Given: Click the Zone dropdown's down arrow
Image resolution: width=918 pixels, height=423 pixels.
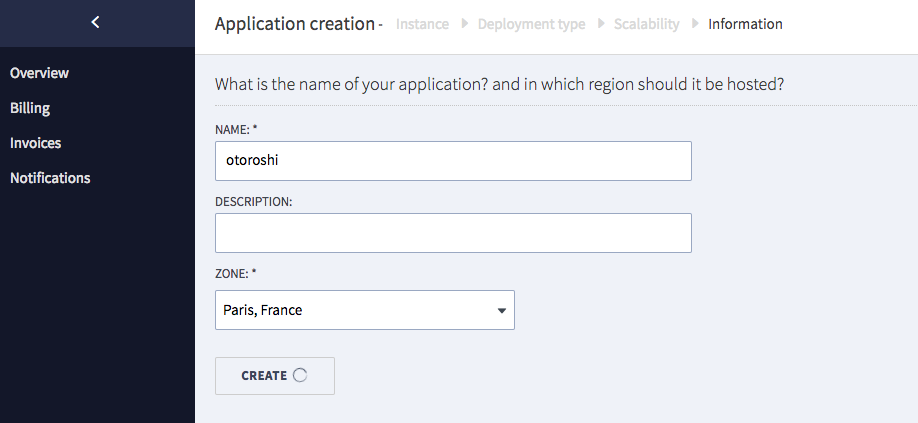Looking at the screenshot, I should pyautogui.click(x=501, y=311).
